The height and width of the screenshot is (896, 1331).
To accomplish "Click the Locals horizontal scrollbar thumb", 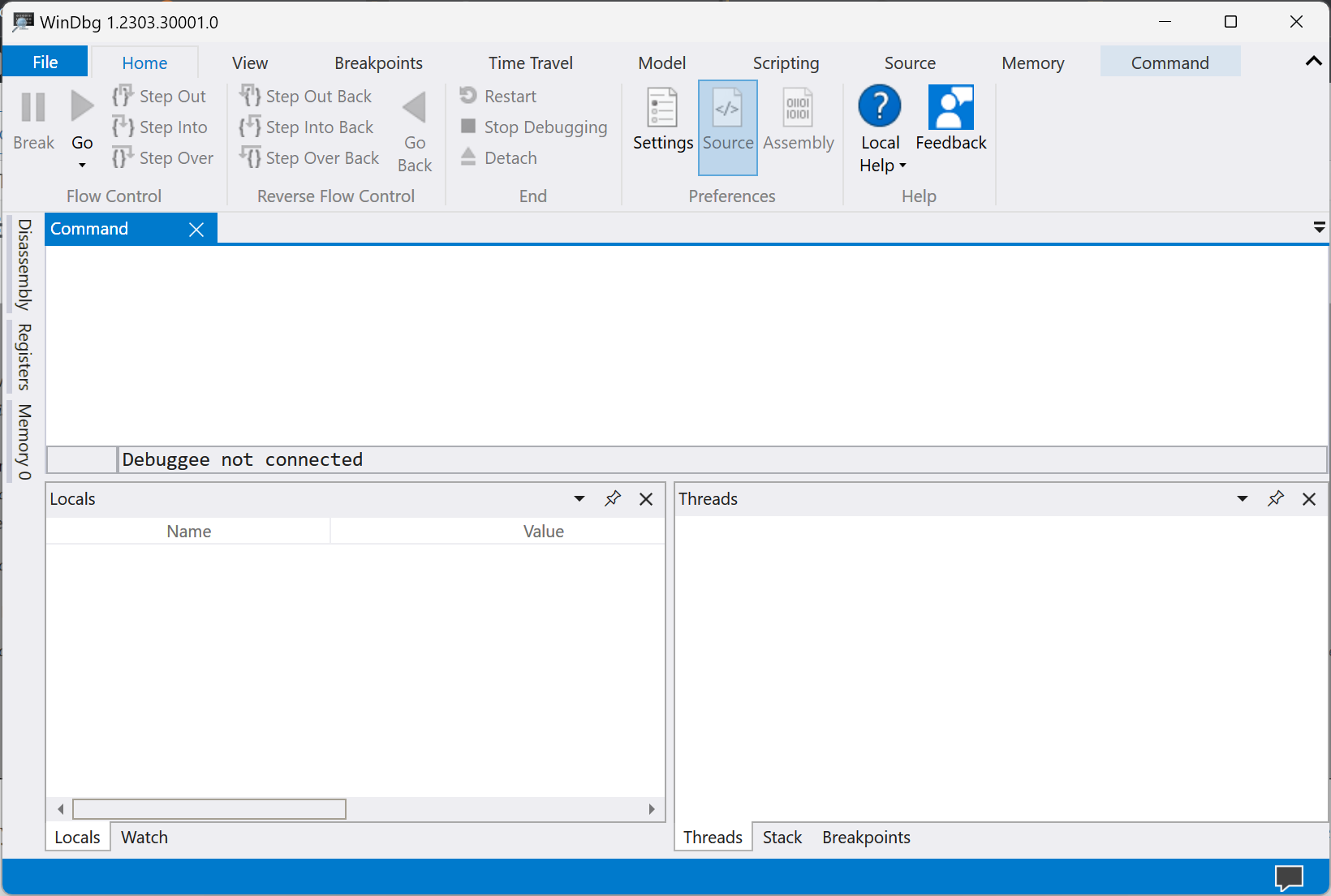I will (209, 809).
